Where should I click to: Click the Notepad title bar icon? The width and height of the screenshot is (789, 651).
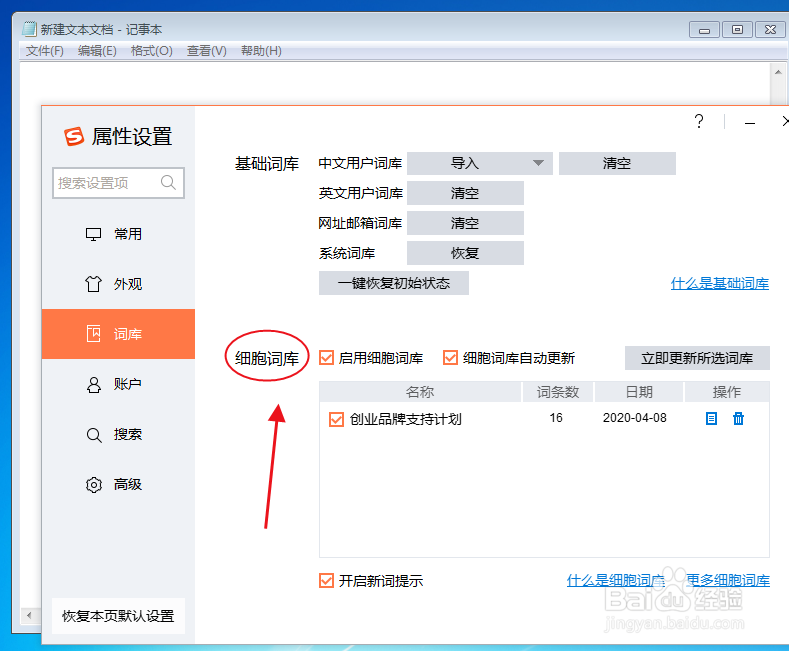[x=30, y=29]
